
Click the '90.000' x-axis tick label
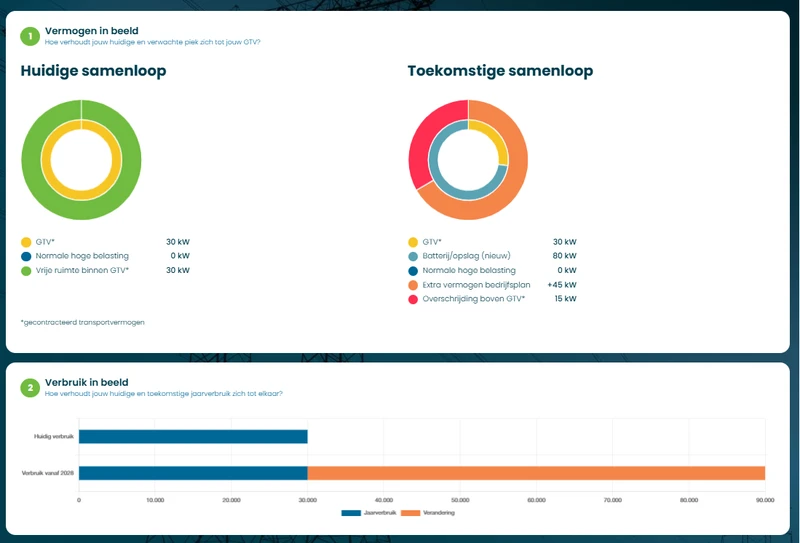[x=765, y=501]
